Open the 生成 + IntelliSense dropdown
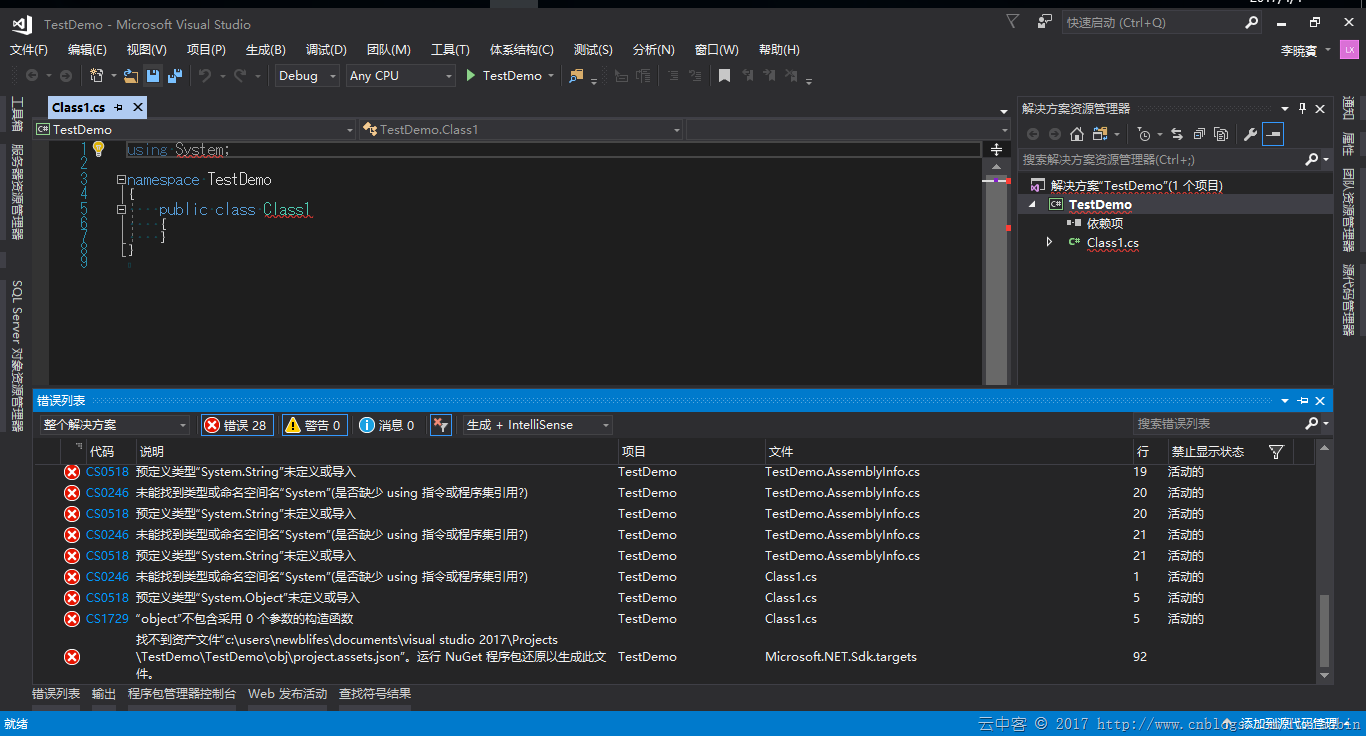Image resolution: width=1366 pixels, height=736 pixels. (x=538, y=425)
